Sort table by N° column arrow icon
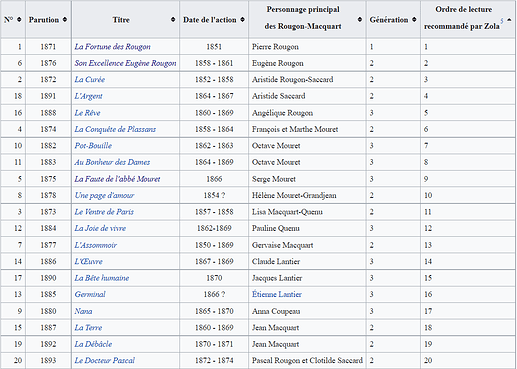The image size is (517, 369). click(x=19, y=20)
